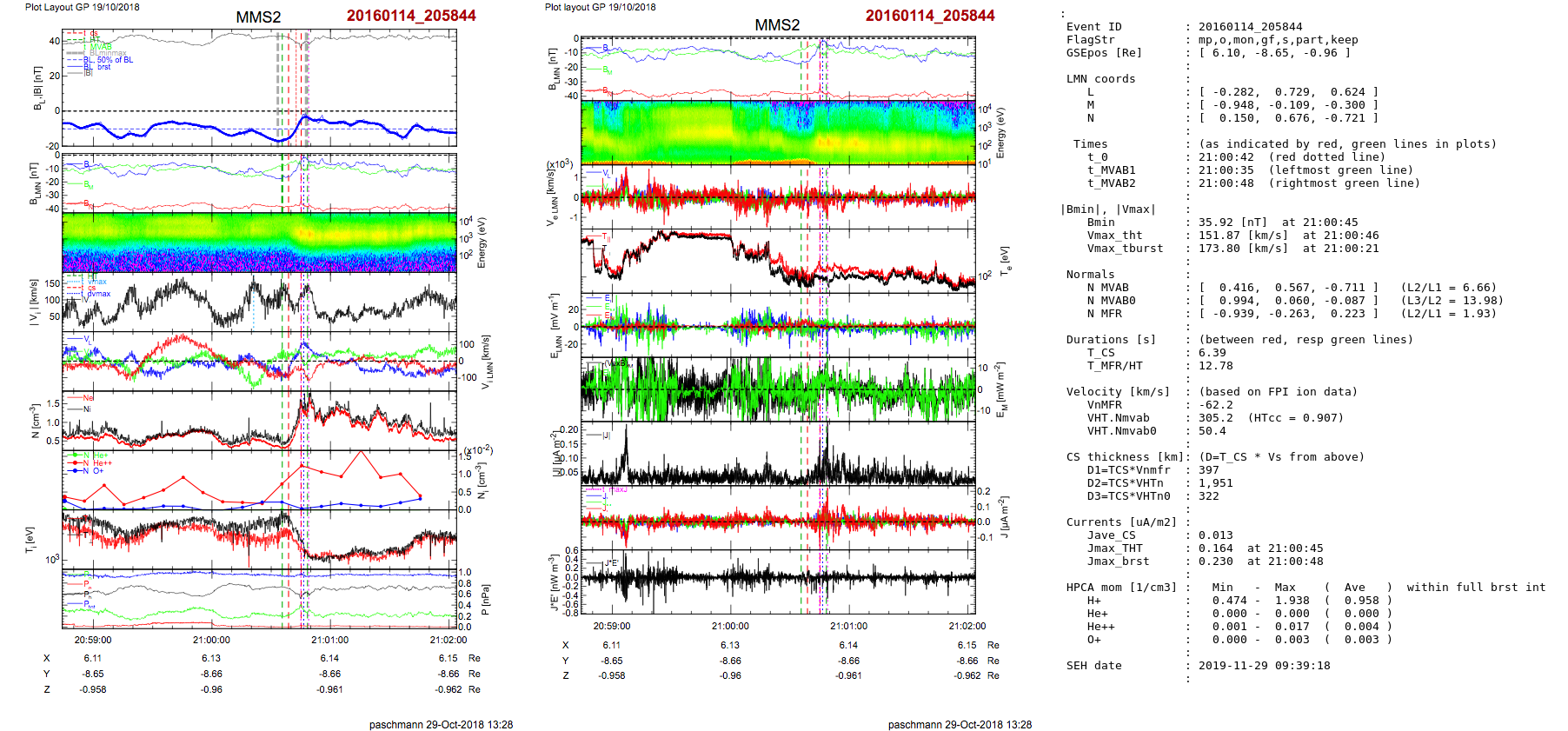Select the D2 thickness value 1,951
1568x731 pixels.
[x=1216, y=483]
